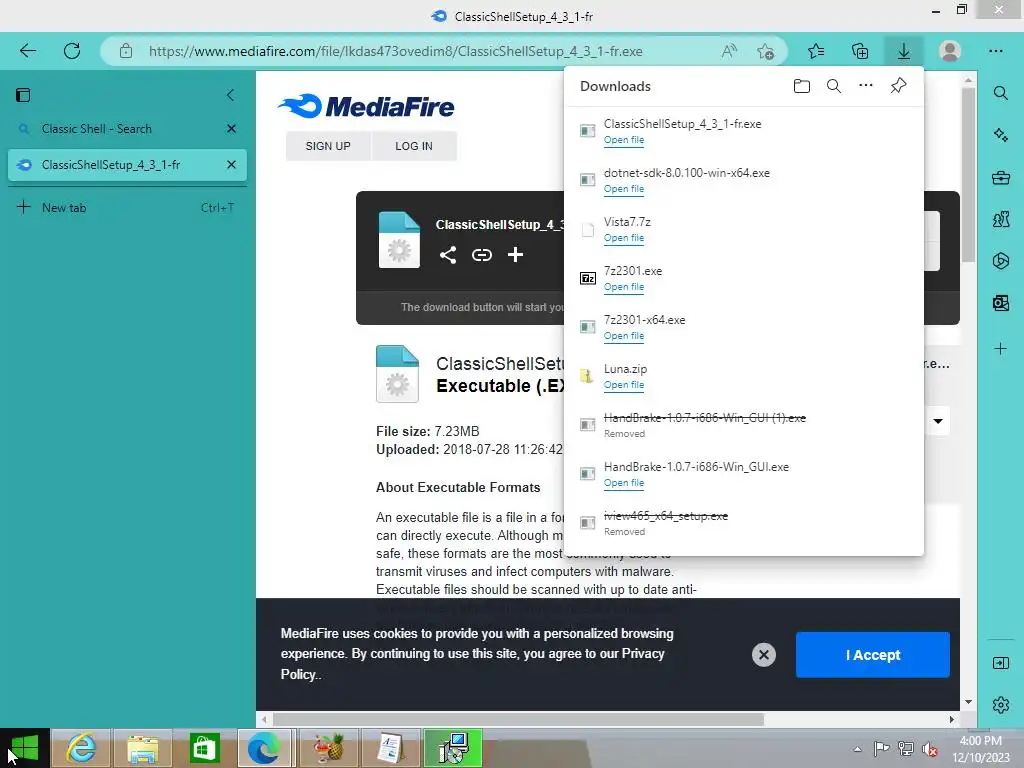Open sidebar Outlook icon
1024x768 pixels.
coord(1000,303)
